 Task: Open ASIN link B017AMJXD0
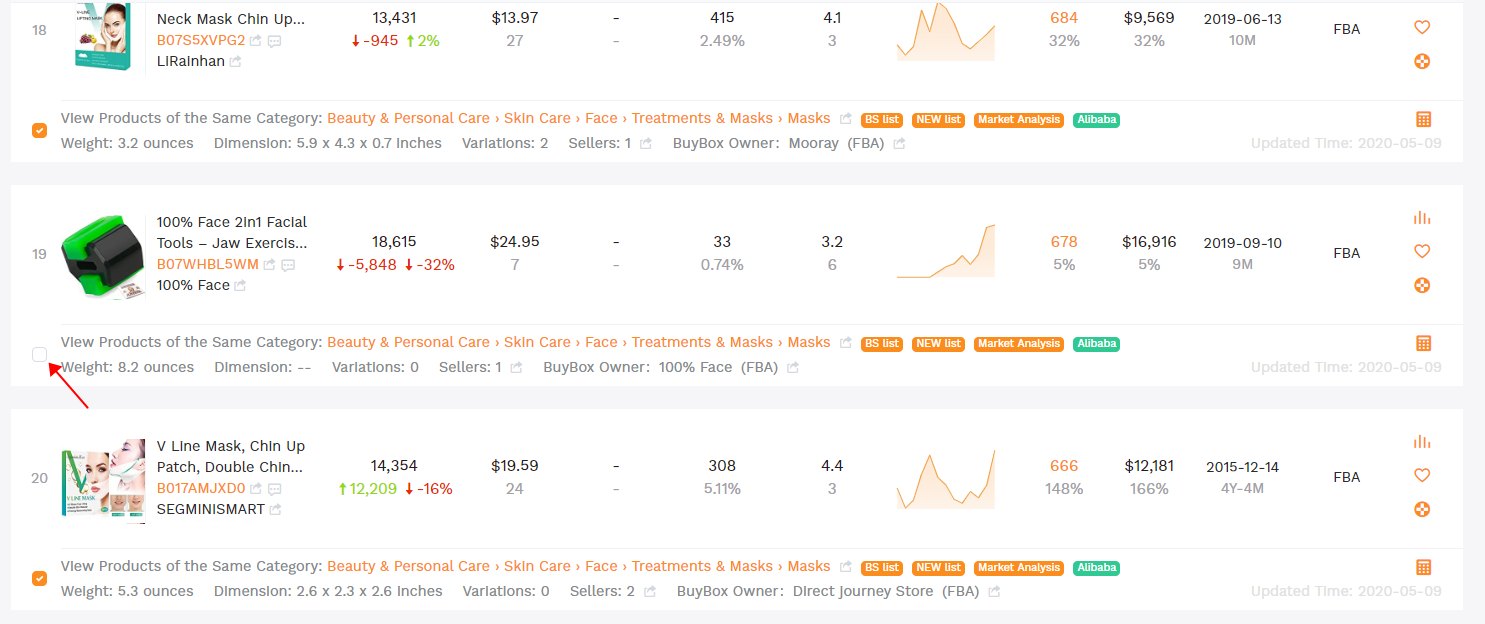tap(201, 489)
